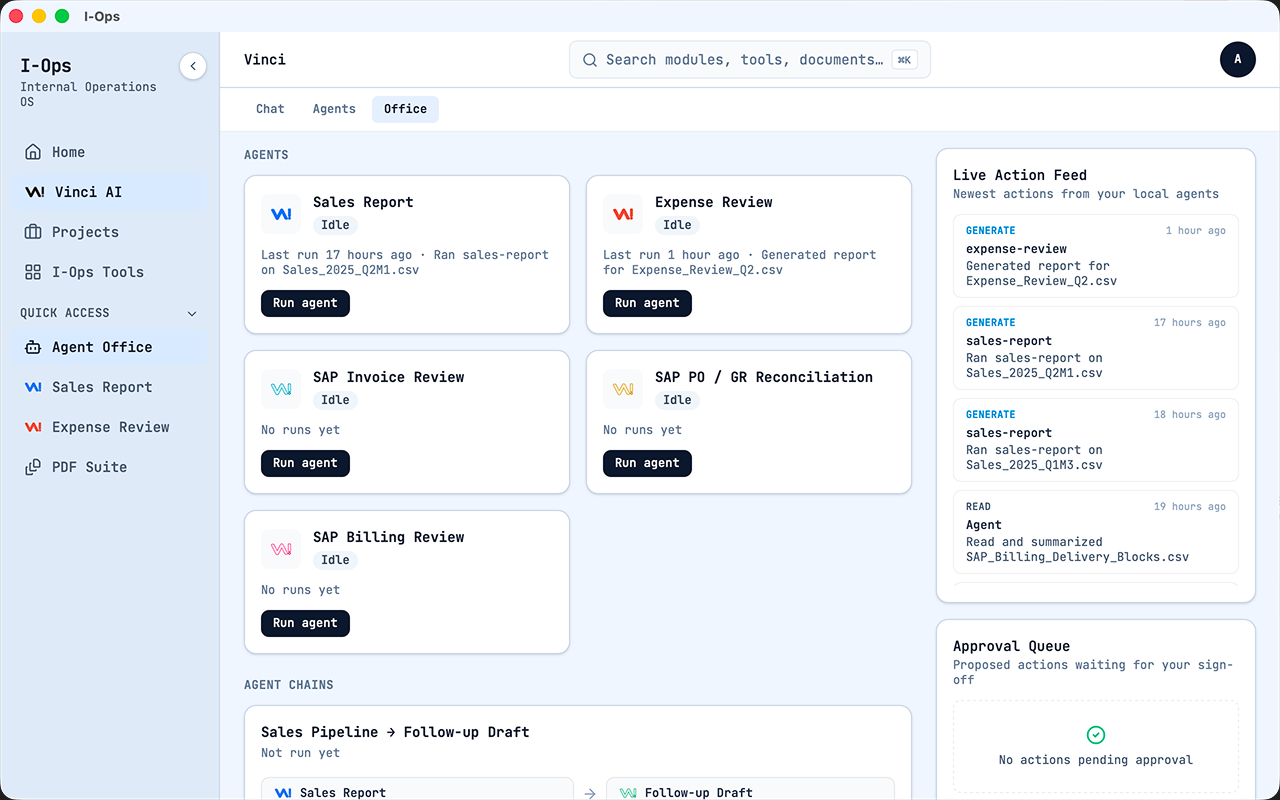The width and height of the screenshot is (1280, 800).
Task: Click the SAP PO / GR Reconciliation icon
Action: pyautogui.click(x=623, y=389)
